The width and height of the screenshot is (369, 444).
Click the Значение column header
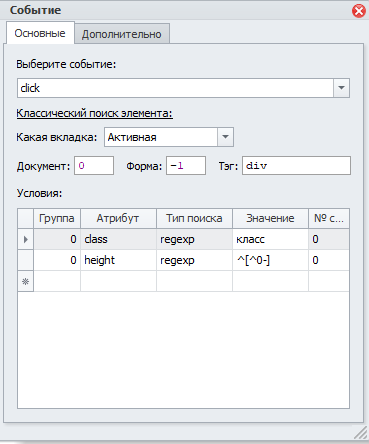coord(270,218)
